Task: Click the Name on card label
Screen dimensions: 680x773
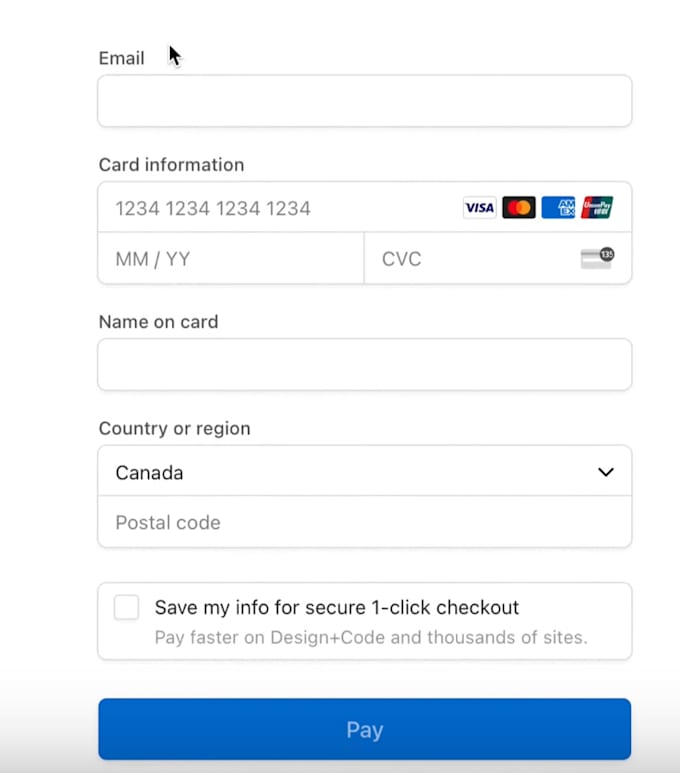Action: [x=158, y=322]
